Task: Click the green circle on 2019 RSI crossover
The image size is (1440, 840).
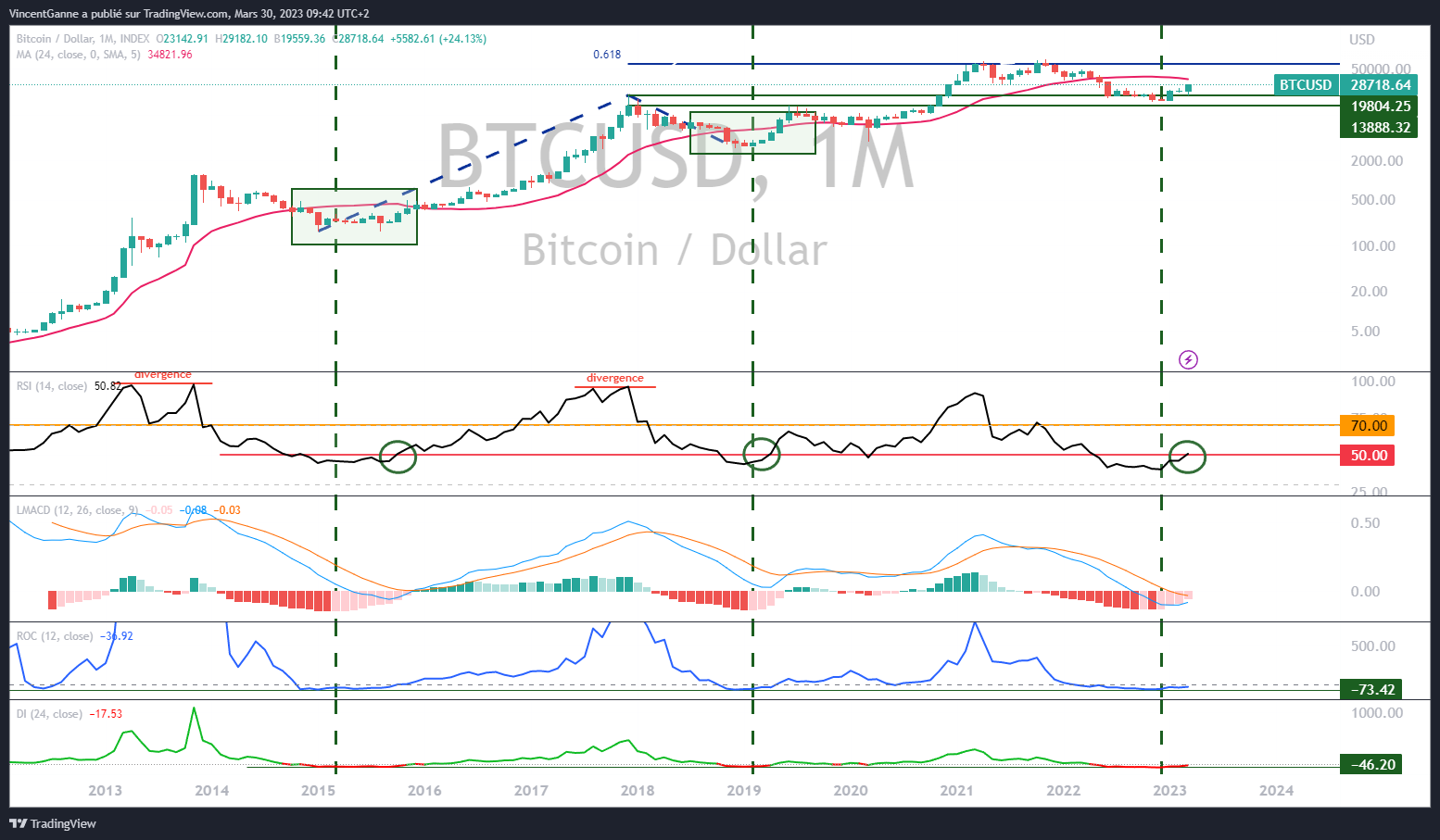Action: (x=762, y=455)
